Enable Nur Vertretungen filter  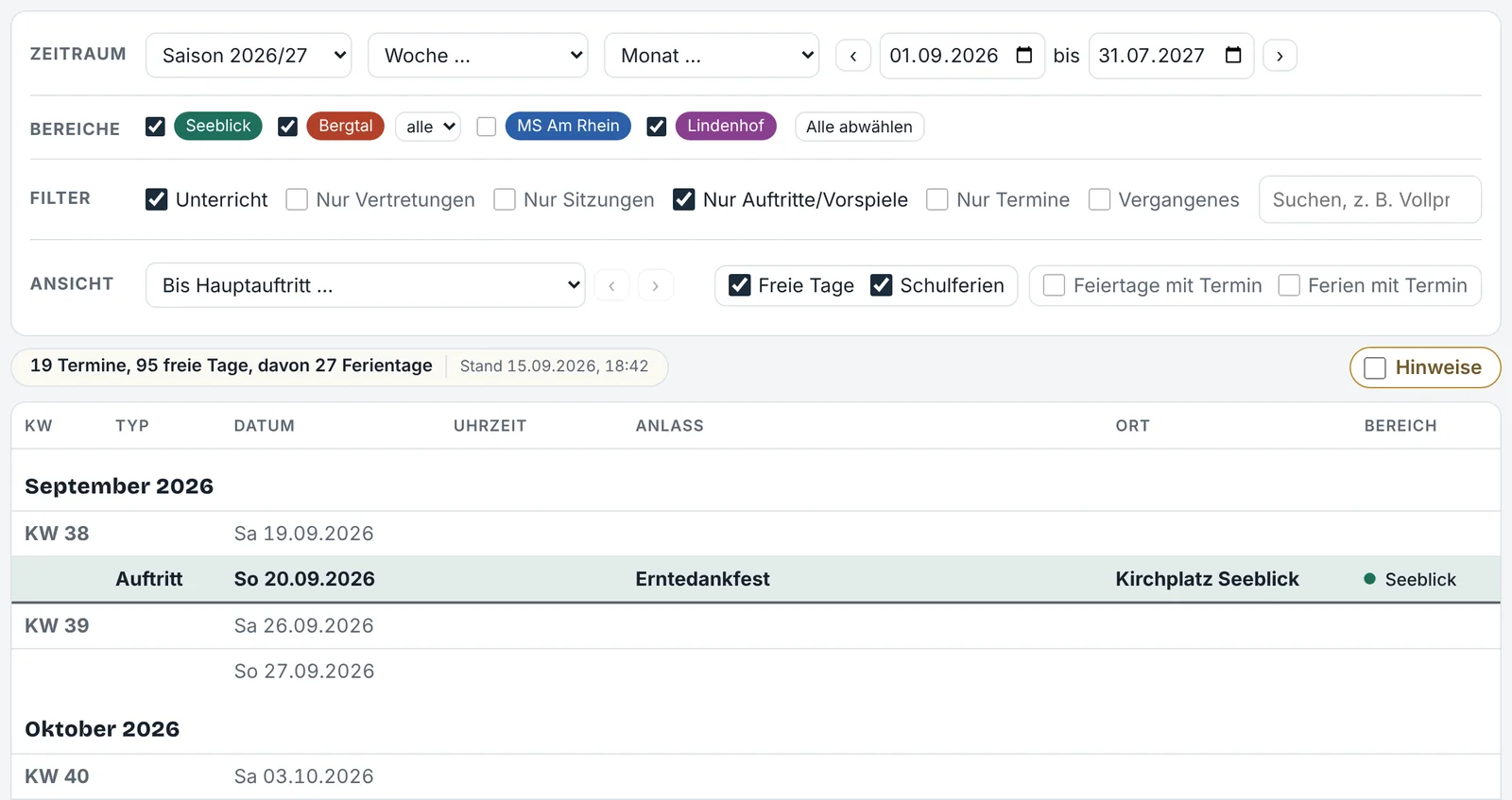[x=297, y=199]
